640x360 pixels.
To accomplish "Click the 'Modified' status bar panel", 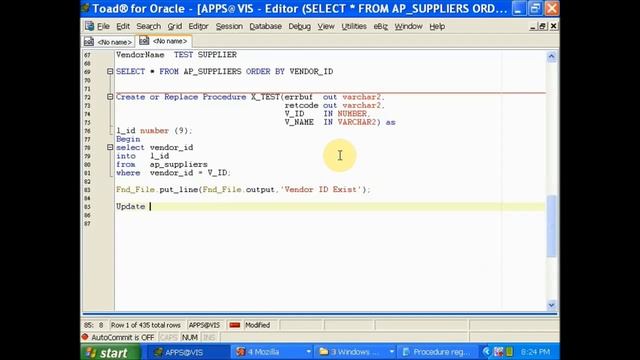I will (258, 325).
